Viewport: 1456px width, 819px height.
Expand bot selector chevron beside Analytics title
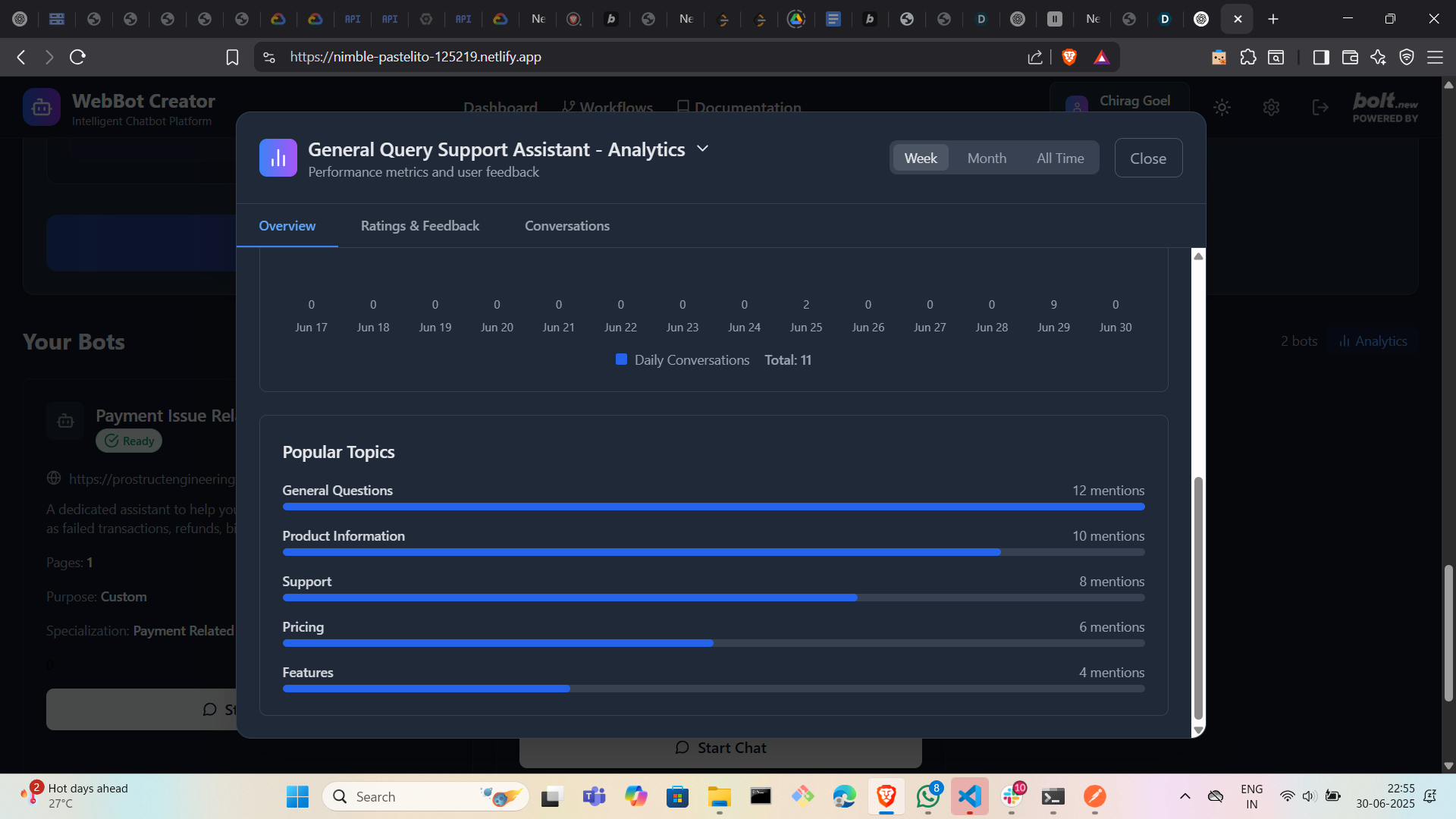(x=702, y=149)
